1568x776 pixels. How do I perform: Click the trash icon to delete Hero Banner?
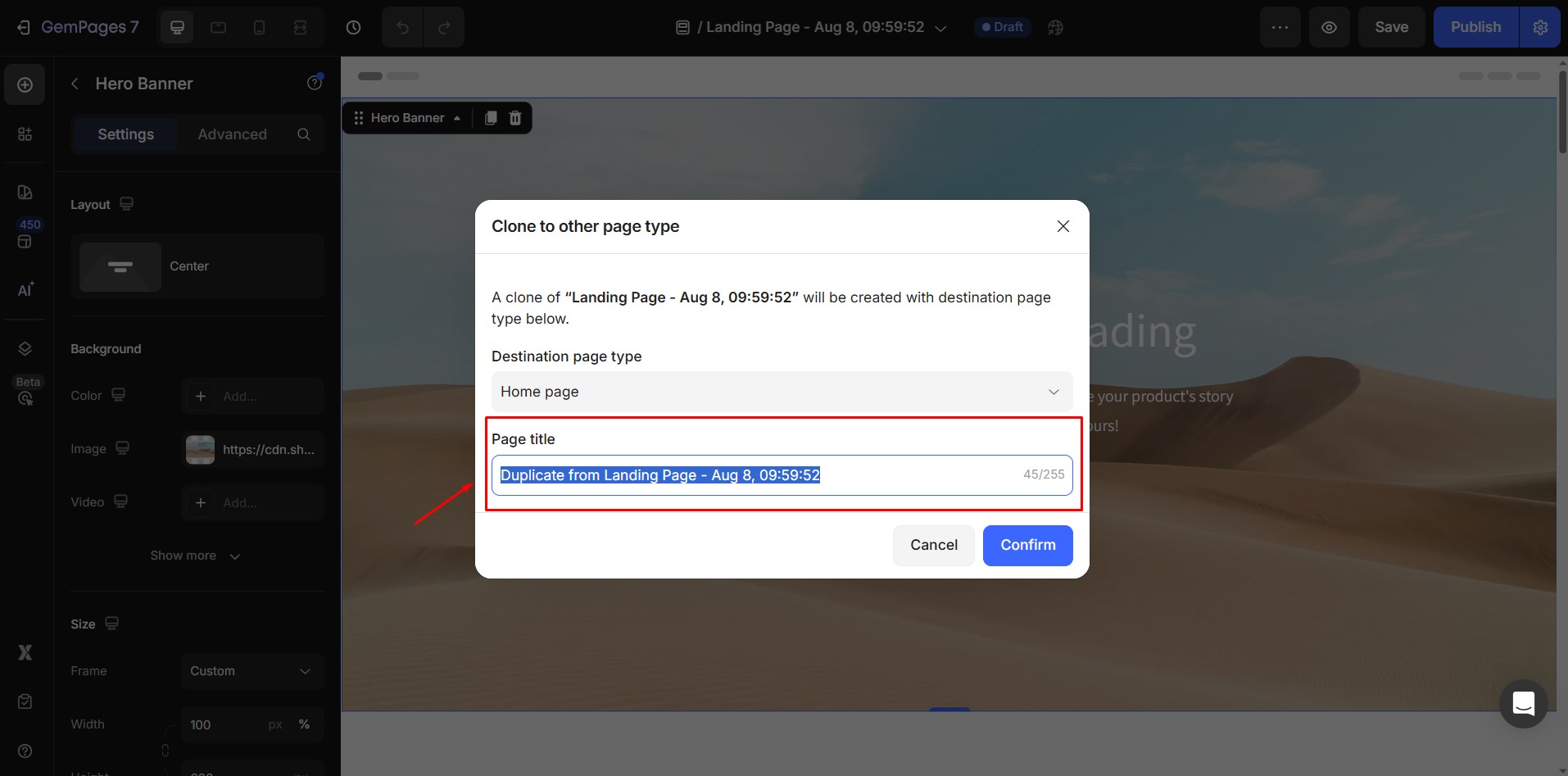point(515,117)
